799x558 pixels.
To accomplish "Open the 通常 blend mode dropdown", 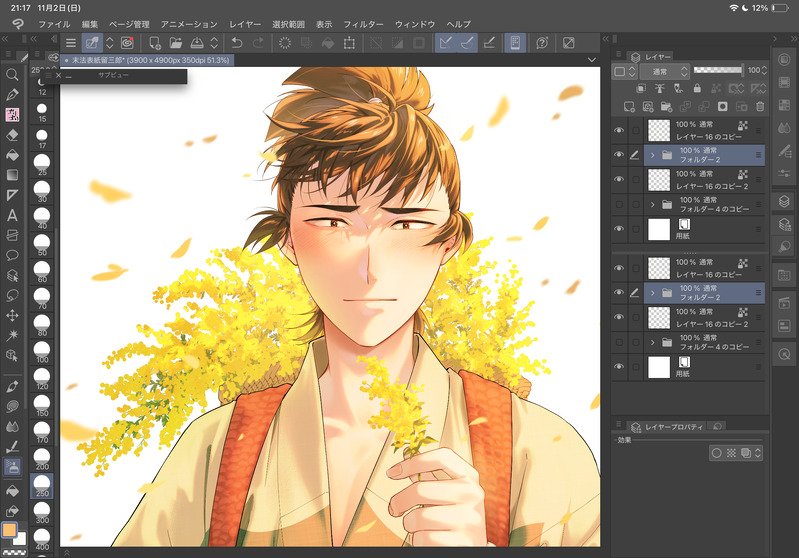I will (x=664, y=71).
